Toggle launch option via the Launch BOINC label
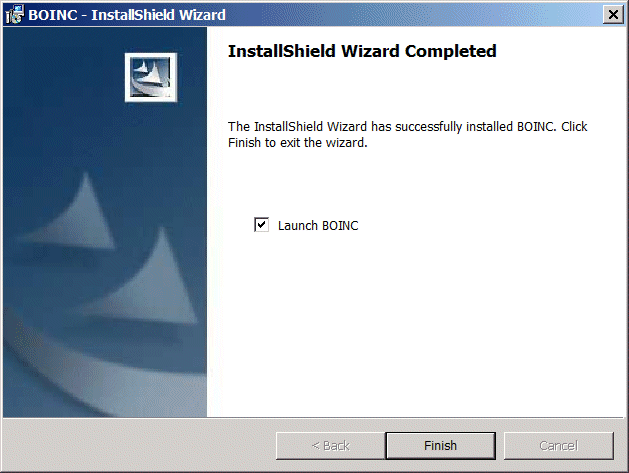The image size is (629, 473). pos(318,225)
